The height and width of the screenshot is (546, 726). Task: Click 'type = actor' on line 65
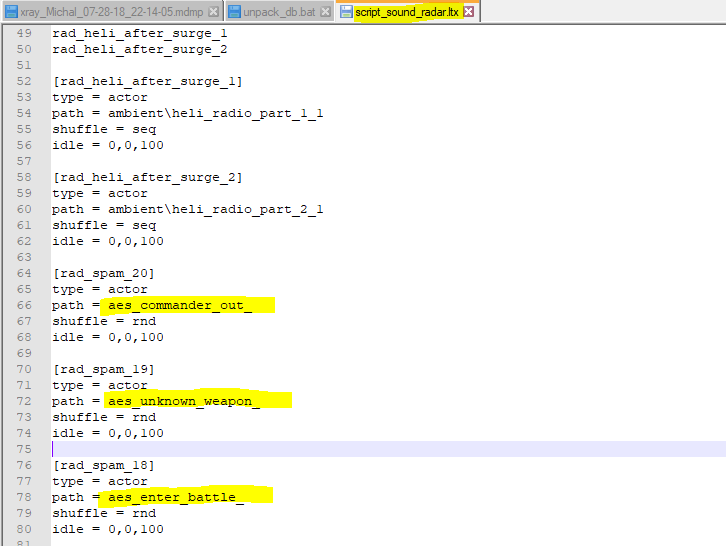100,289
